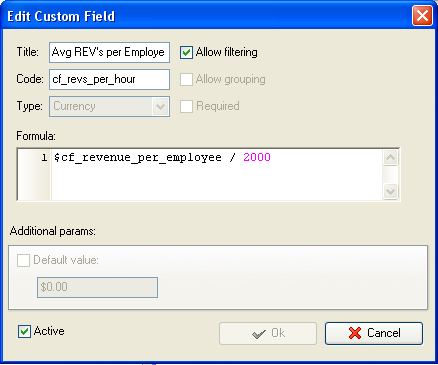Viewport: 438px width, 365px height.
Task: Click the gray checkmark icon on Ok button
Action: 259,334
